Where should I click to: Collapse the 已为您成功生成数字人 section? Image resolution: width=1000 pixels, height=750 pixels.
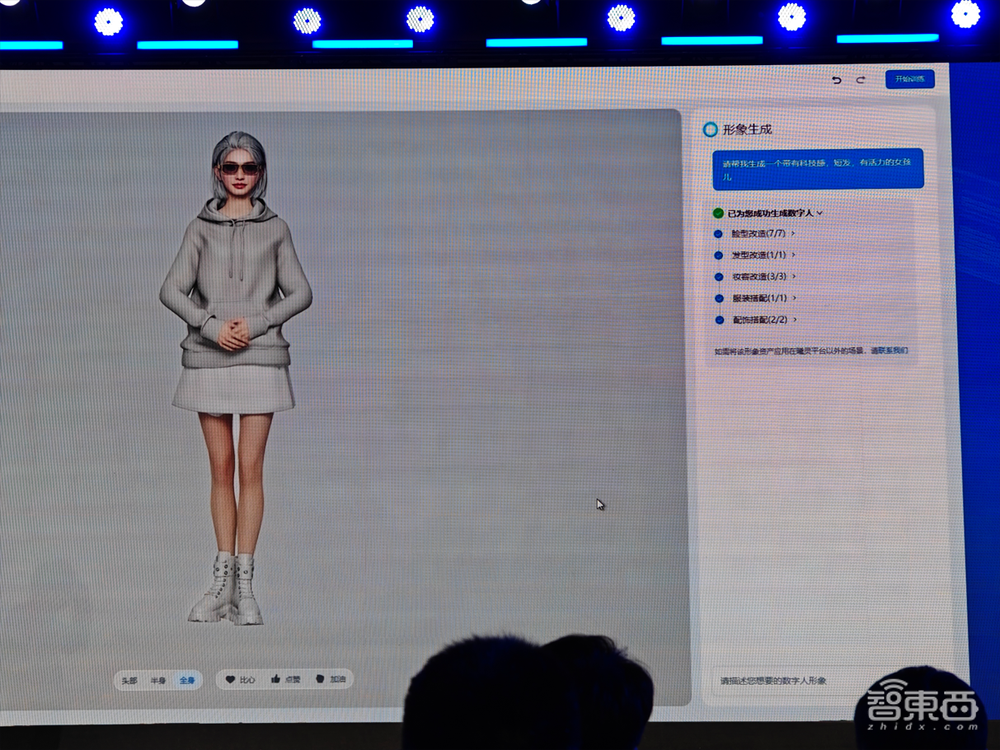[820, 213]
